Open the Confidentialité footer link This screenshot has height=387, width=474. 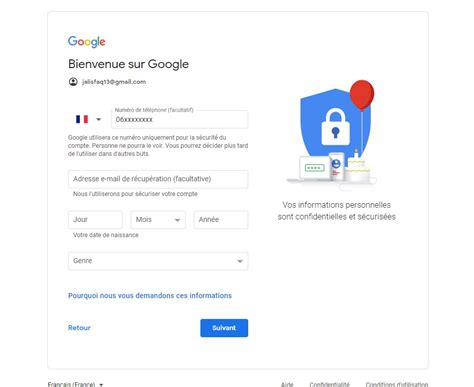(329, 384)
